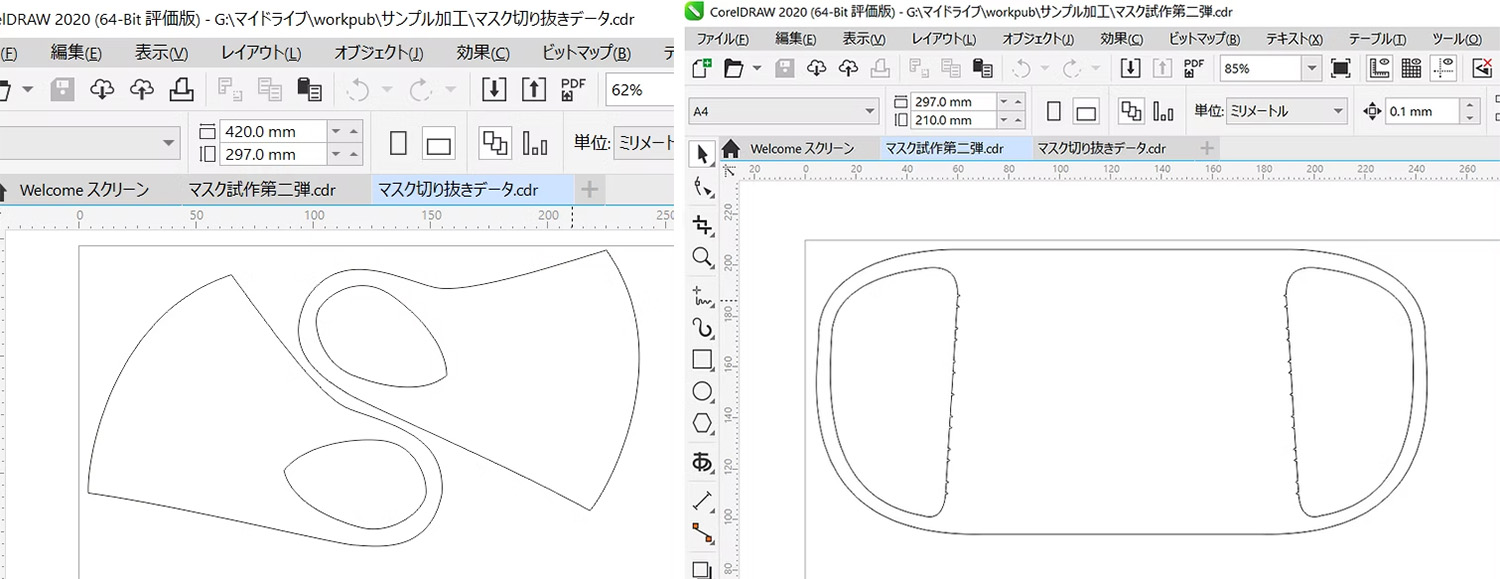Click Publish to PDF in the 85% window
The image size is (1500, 579).
tap(1192, 68)
